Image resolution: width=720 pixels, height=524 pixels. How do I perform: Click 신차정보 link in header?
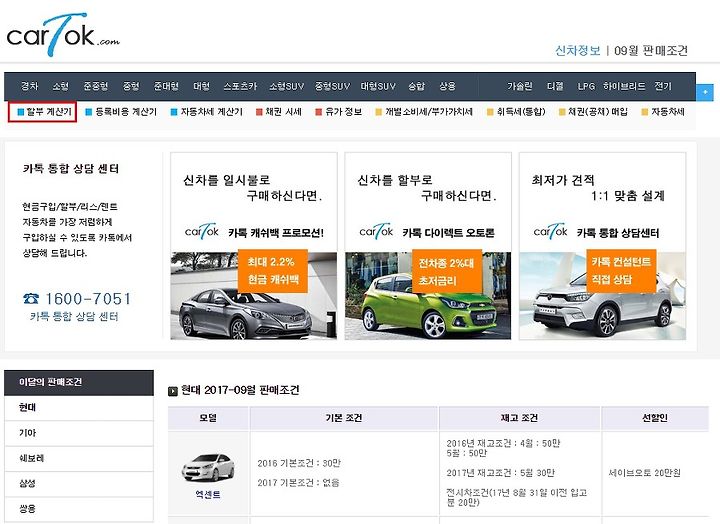578,51
